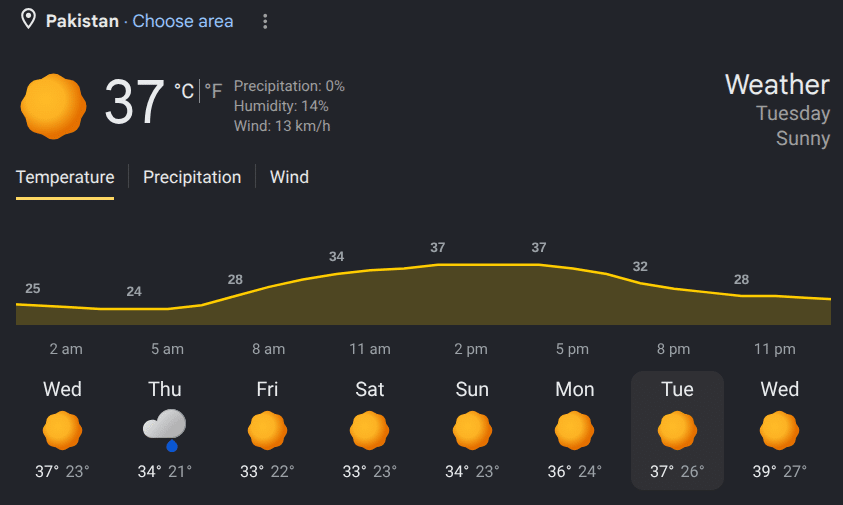The width and height of the screenshot is (843, 505).
Task: Select the first Wed forecast with 37° high
Action: pos(62,430)
